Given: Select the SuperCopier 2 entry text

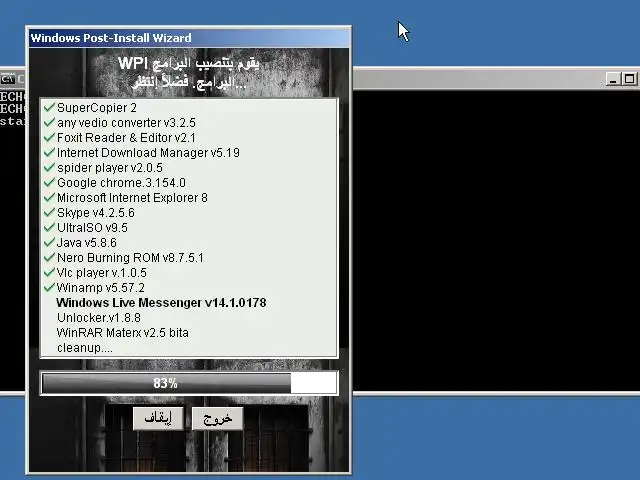Looking at the screenshot, I should coord(97,108).
